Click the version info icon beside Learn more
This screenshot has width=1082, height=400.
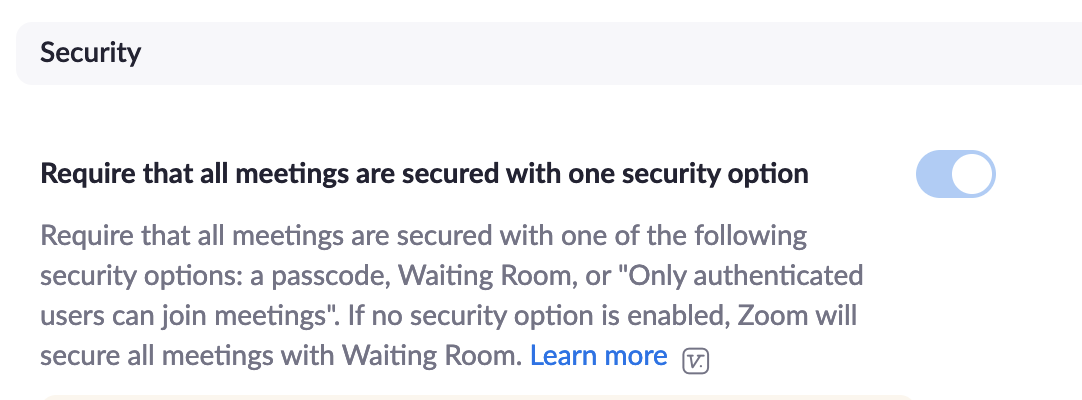pos(695,360)
